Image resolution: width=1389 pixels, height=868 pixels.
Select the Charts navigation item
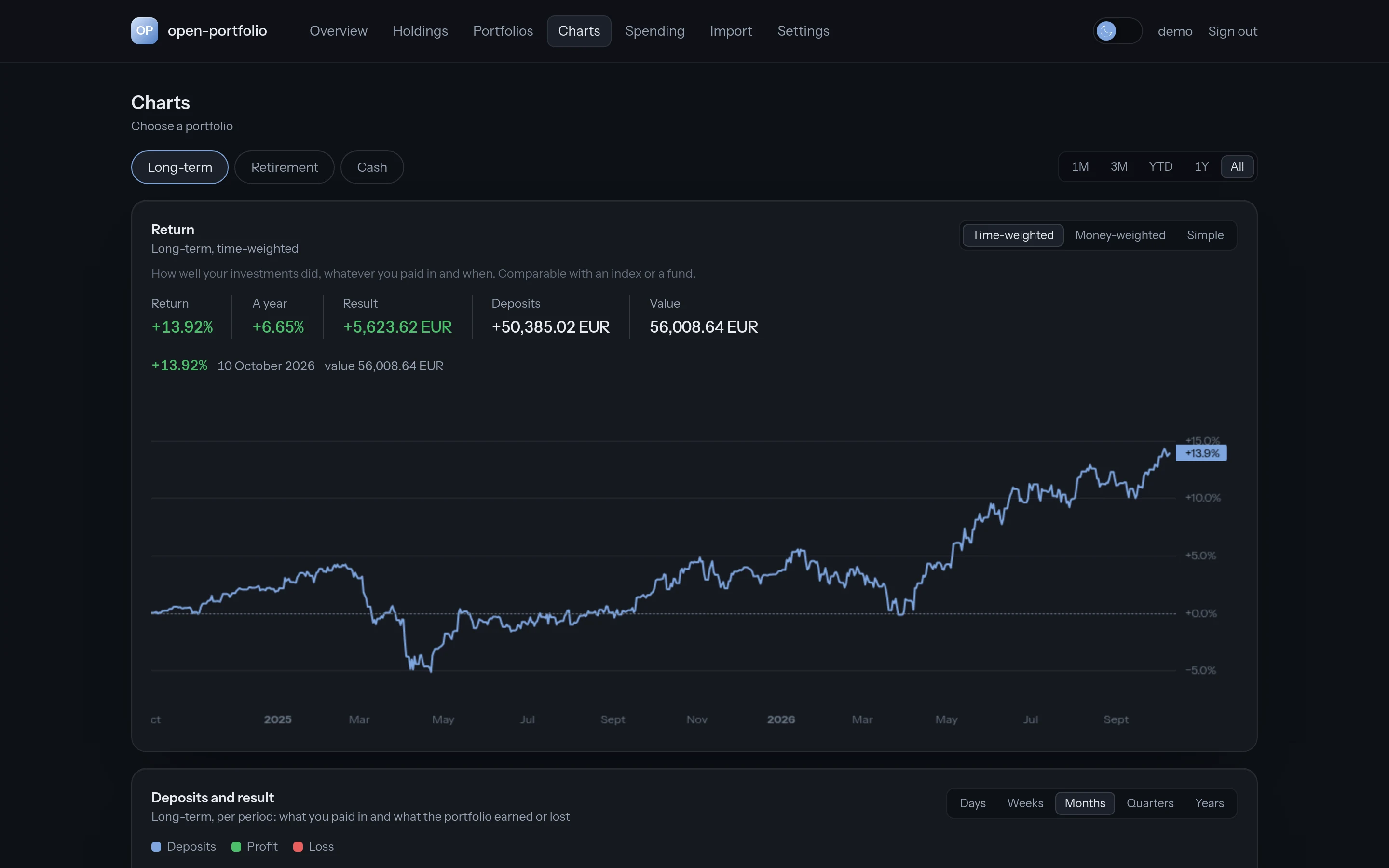579,31
